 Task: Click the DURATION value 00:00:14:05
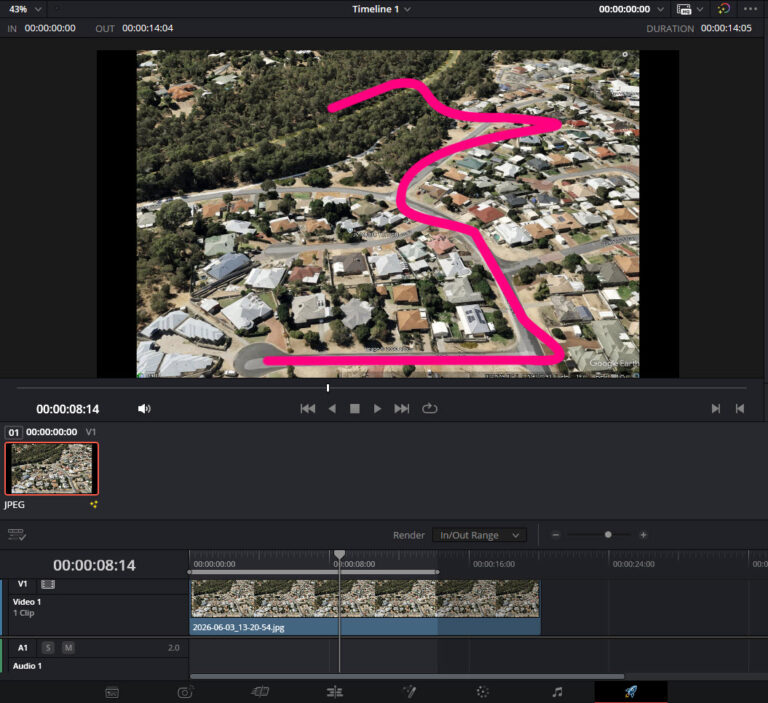pyautogui.click(x=726, y=28)
